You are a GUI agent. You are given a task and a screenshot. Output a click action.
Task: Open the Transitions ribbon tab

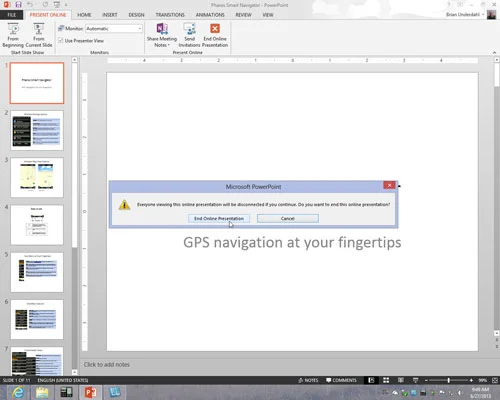click(x=170, y=15)
